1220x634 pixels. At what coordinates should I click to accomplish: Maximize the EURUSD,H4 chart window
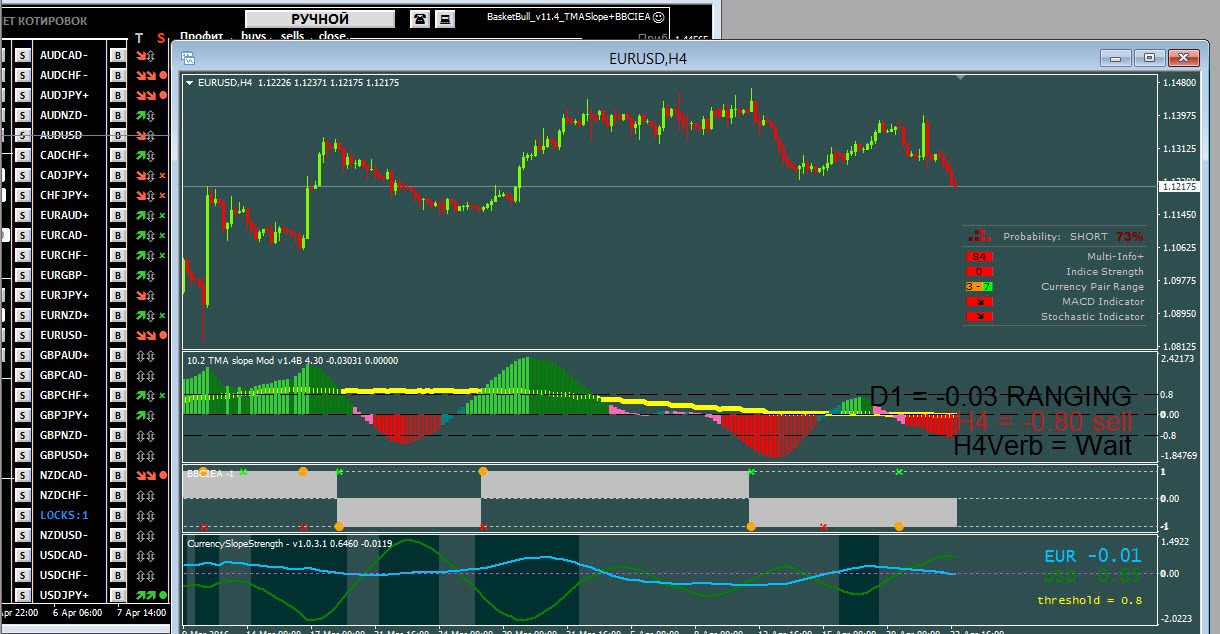pos(1150,58)
